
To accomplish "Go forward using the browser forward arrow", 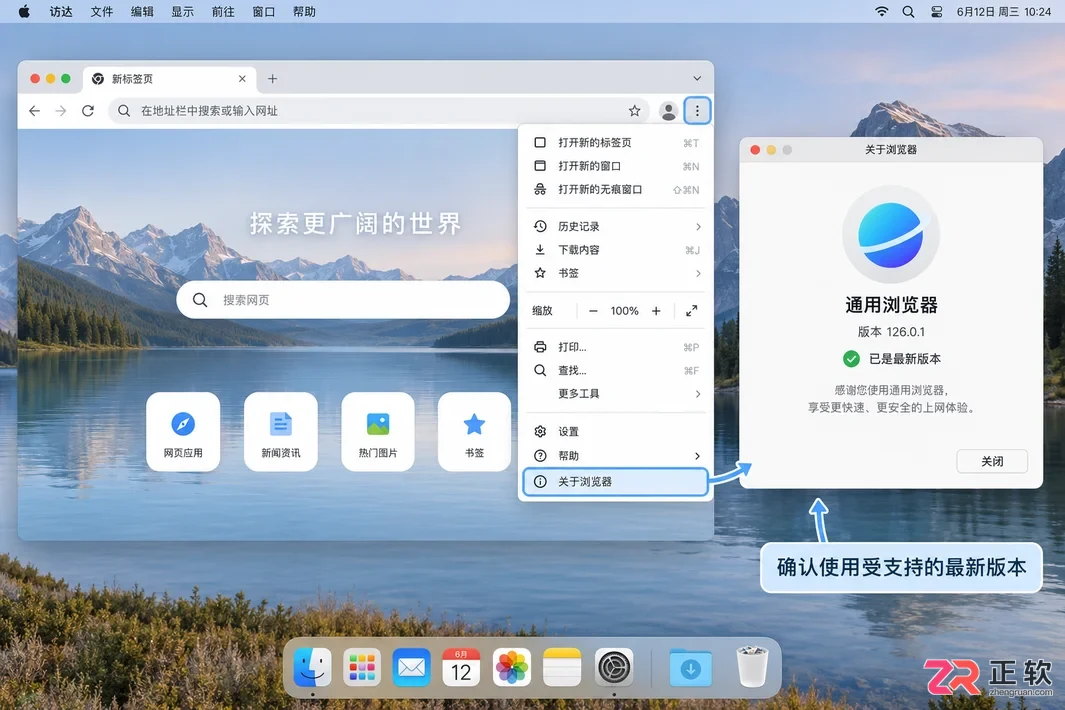I will (x=61, y=111).
